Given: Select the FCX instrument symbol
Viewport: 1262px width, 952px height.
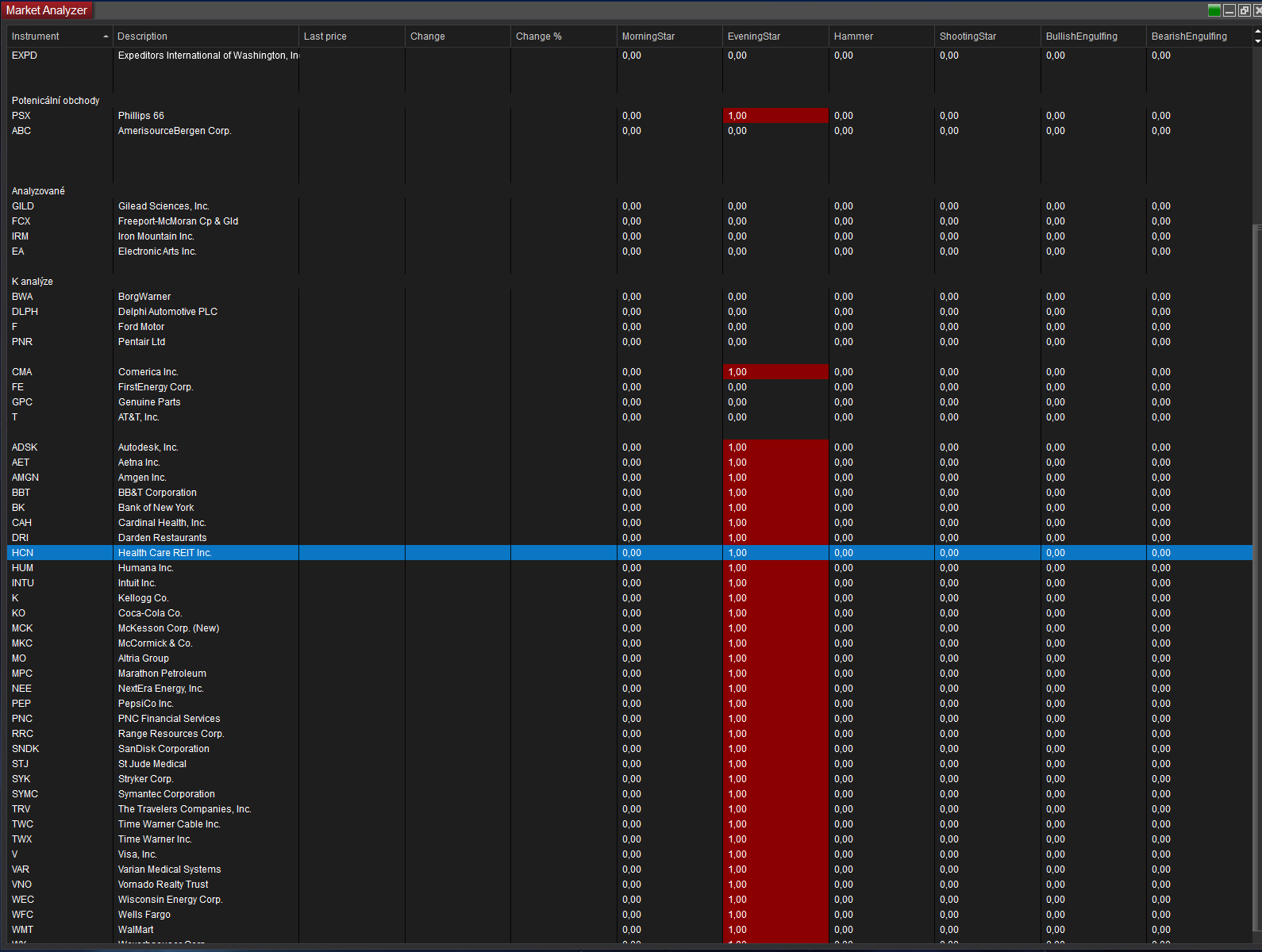Looking at the screenshot, I should coord(21,221).
